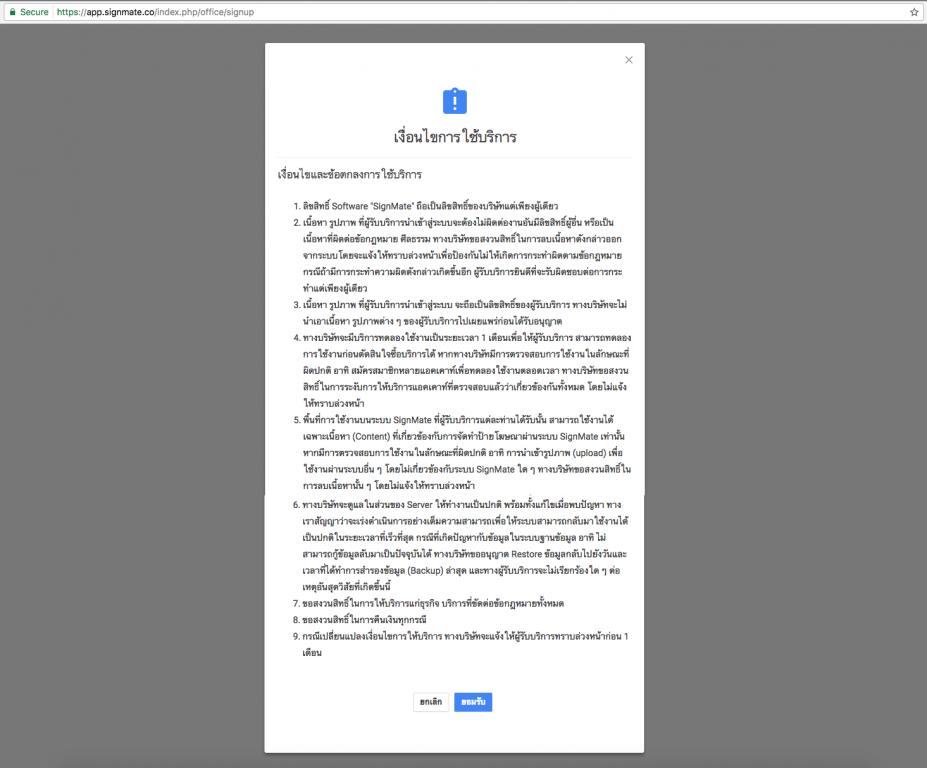
Task: Click term 1 about the SignMate software copyright
Action: (430, 206)
